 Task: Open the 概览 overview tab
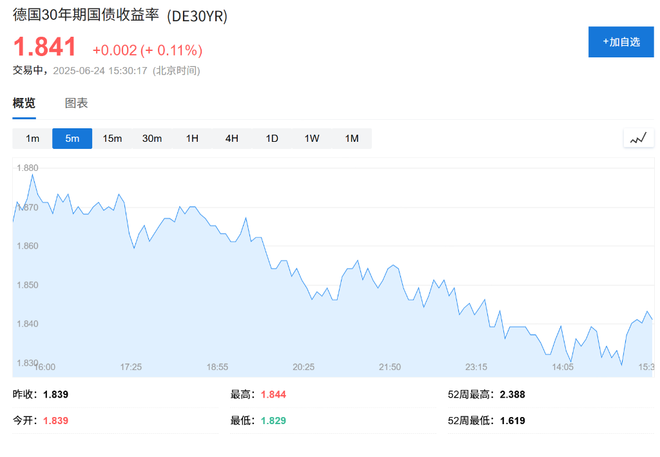(x=24, y=103)
